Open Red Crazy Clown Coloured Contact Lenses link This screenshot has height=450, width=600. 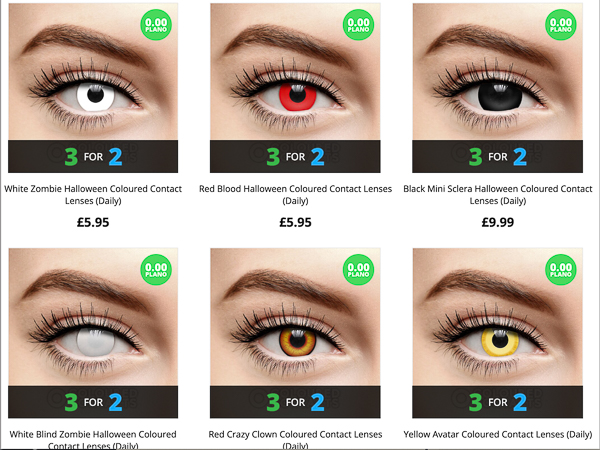click(x=295, y=440)
